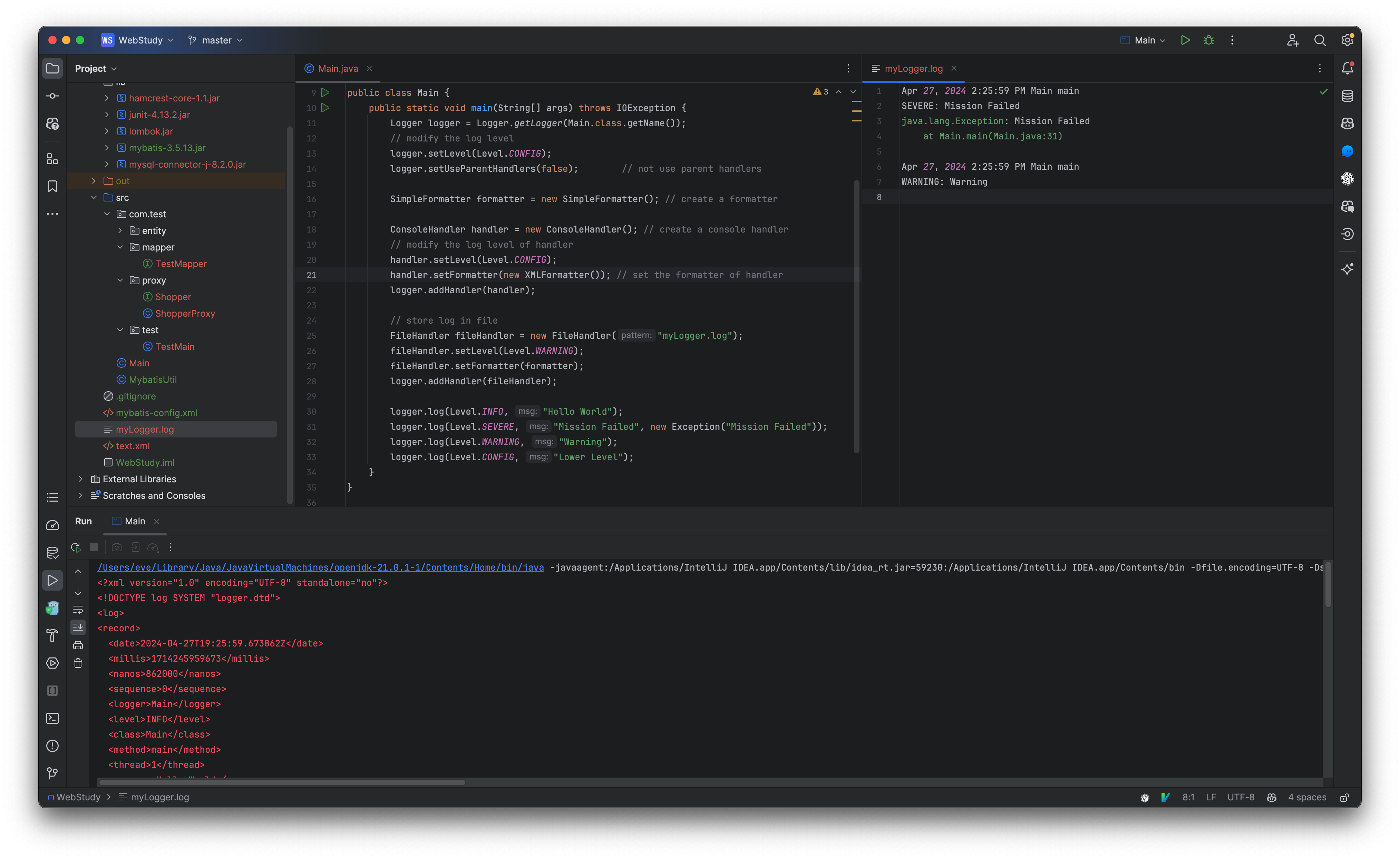Start debugging with the debug button

pyautogui.click(x=1209, y=40)
